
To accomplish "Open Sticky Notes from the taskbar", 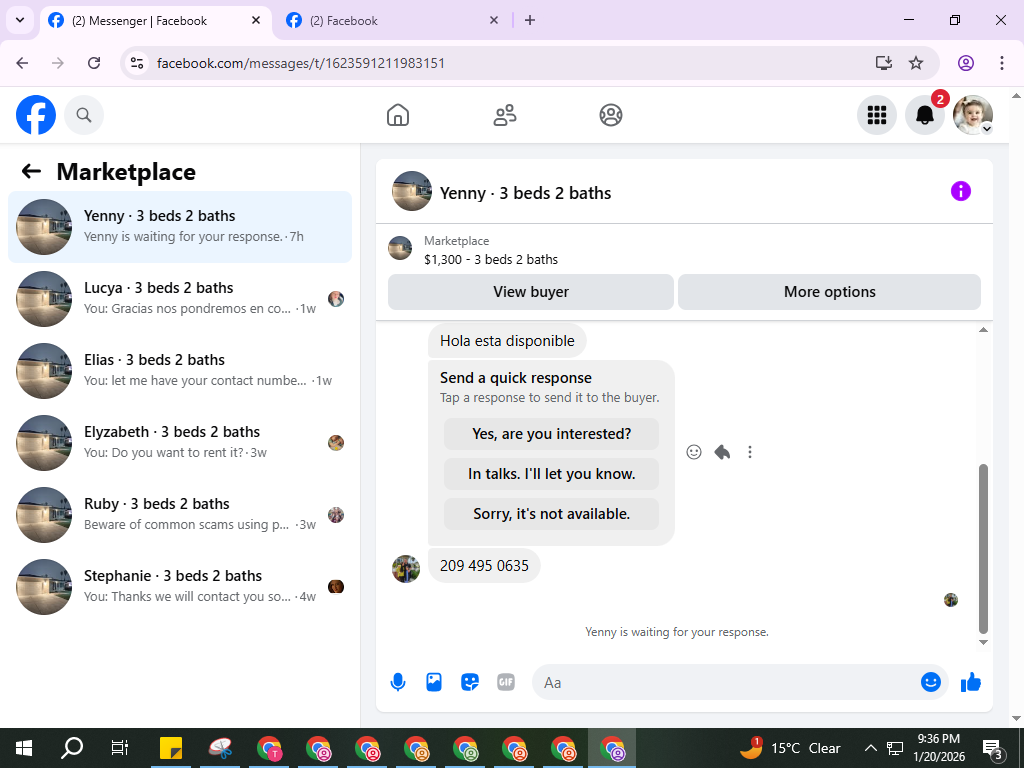I will click(x=171, y=748).
